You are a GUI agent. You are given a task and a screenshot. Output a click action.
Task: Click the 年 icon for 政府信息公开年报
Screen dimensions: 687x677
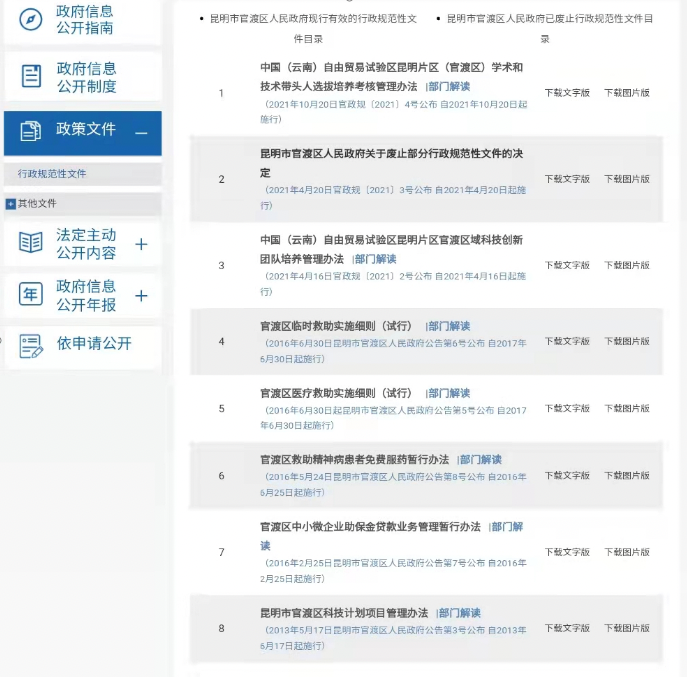[31, 294]
